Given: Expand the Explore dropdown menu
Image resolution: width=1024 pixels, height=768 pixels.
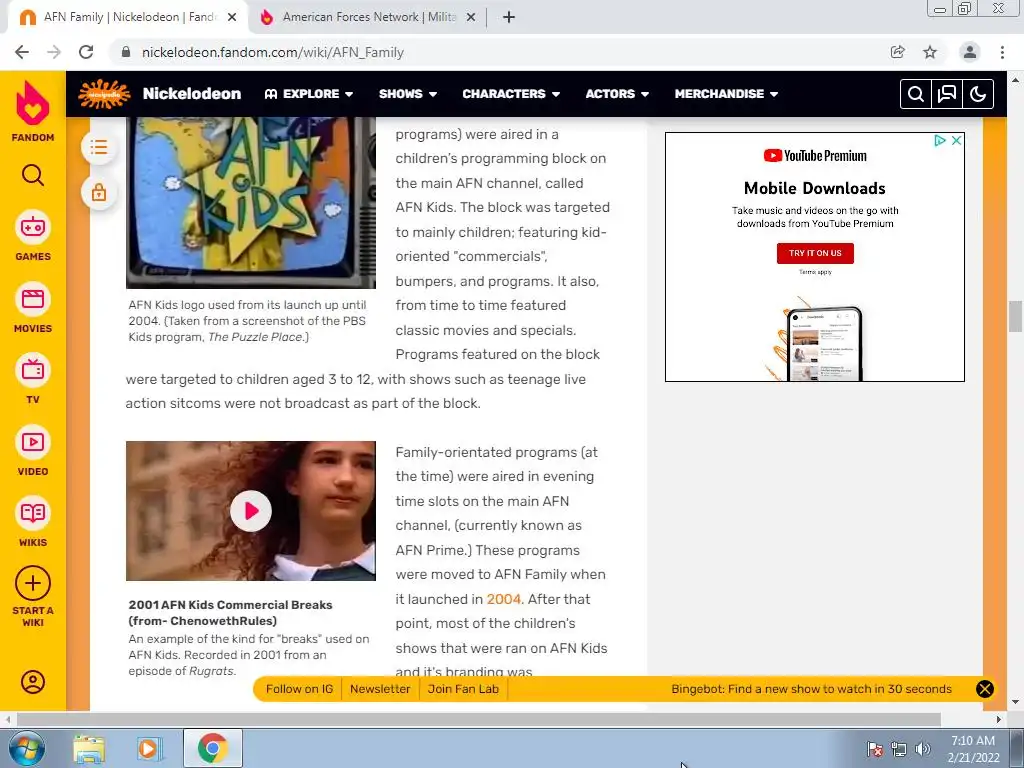Looking at the screenshot, I should click(x=309, y=94).
